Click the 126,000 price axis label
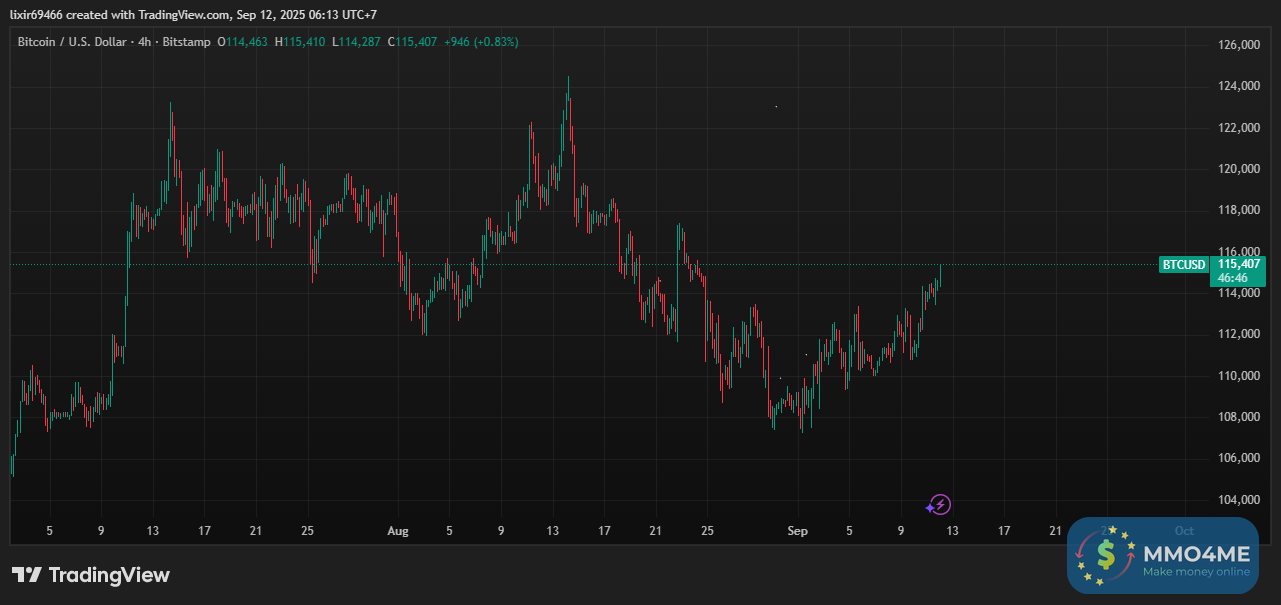 pyautogui.click(x=1238, y=45)
